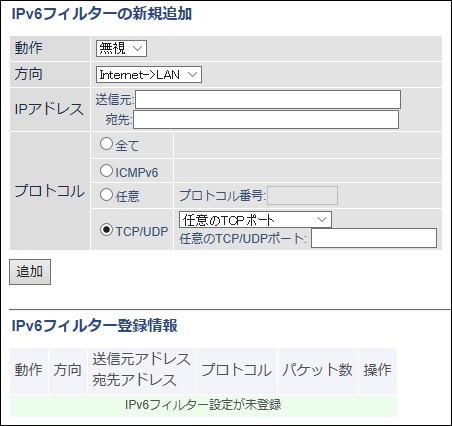452x426 pixels.
Task: Click the パケット数 column header
Action: [x=318, y=371]
